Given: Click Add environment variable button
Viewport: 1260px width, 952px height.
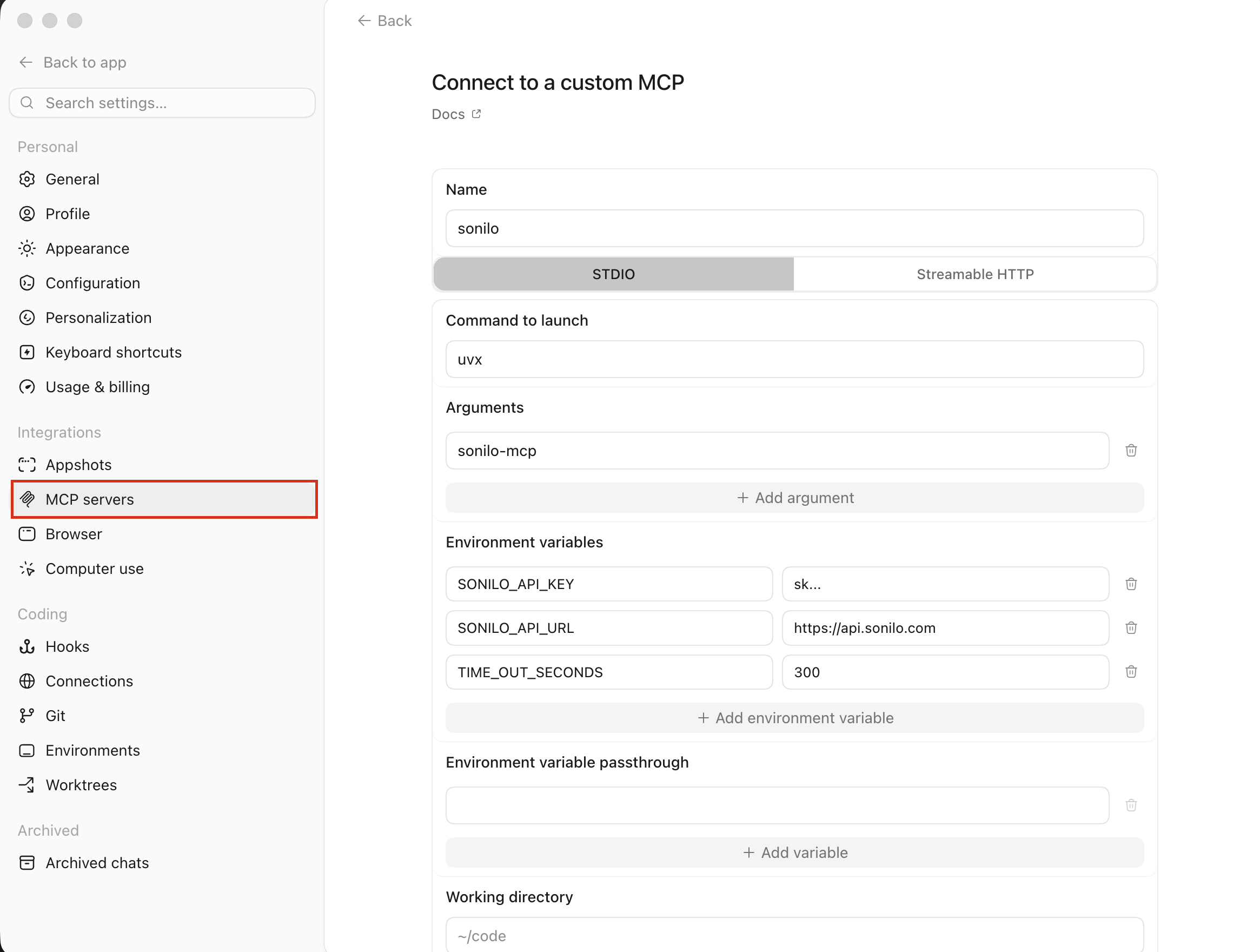Looking at the screenshot, I should pyautogui.click(x=794, y=718).
